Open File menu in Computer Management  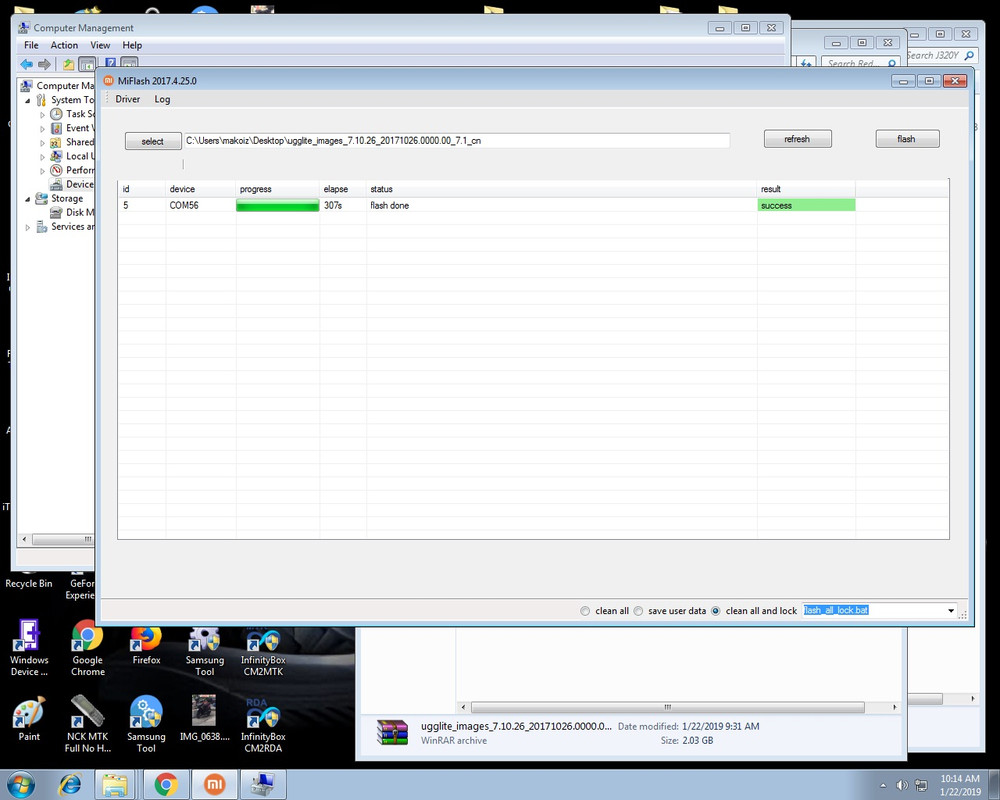31,45
